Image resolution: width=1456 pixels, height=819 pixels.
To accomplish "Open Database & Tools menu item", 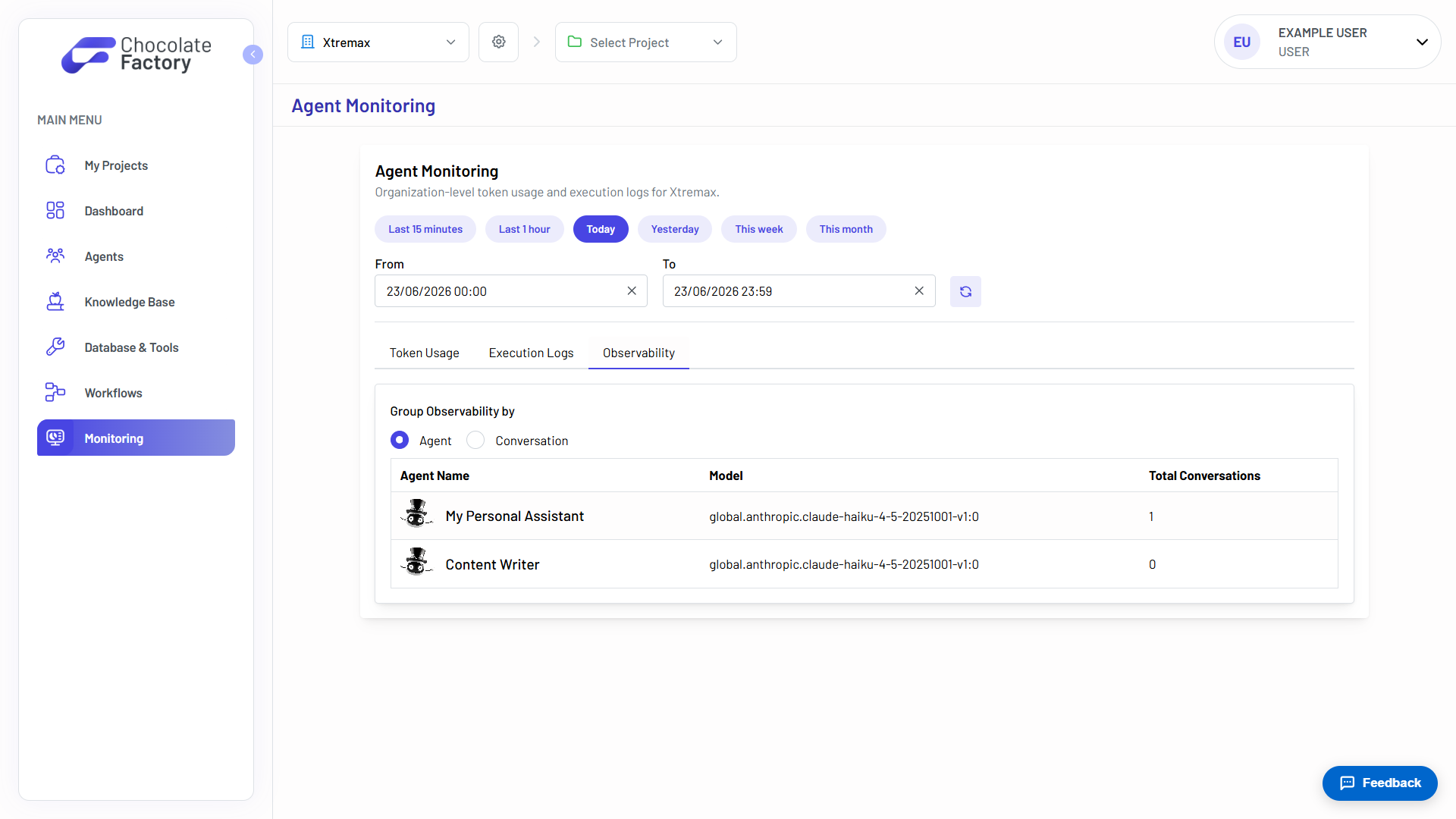I will pos(136,347).
